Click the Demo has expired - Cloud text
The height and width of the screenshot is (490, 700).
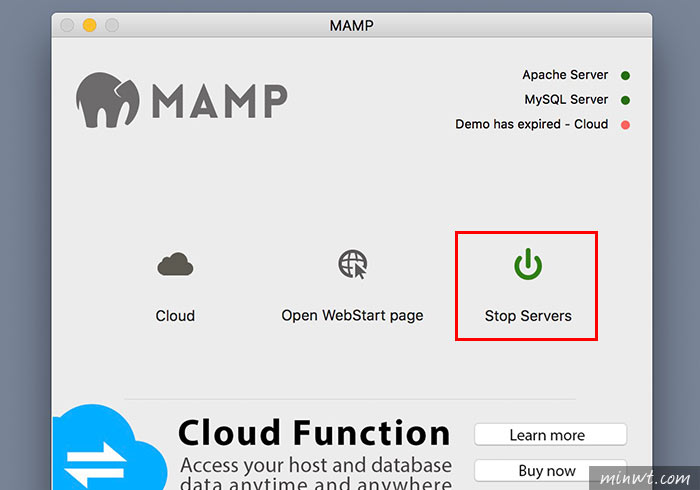coord(532,124)
